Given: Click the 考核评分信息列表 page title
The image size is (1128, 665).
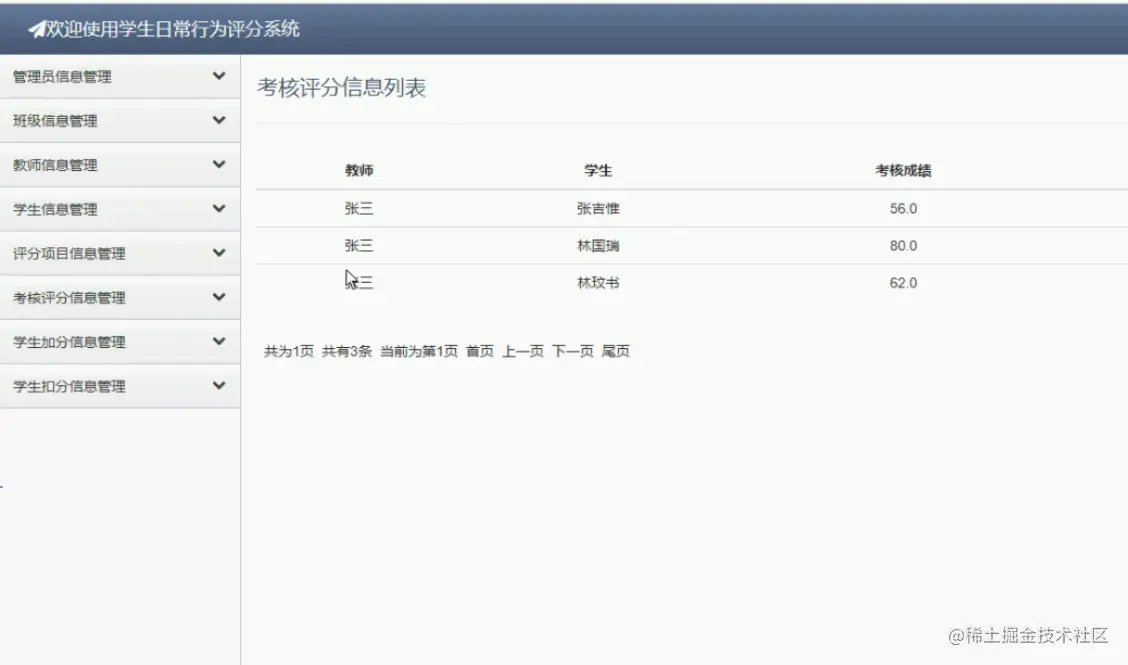Looking at the screenshot, I should click(x=339, y=87).
